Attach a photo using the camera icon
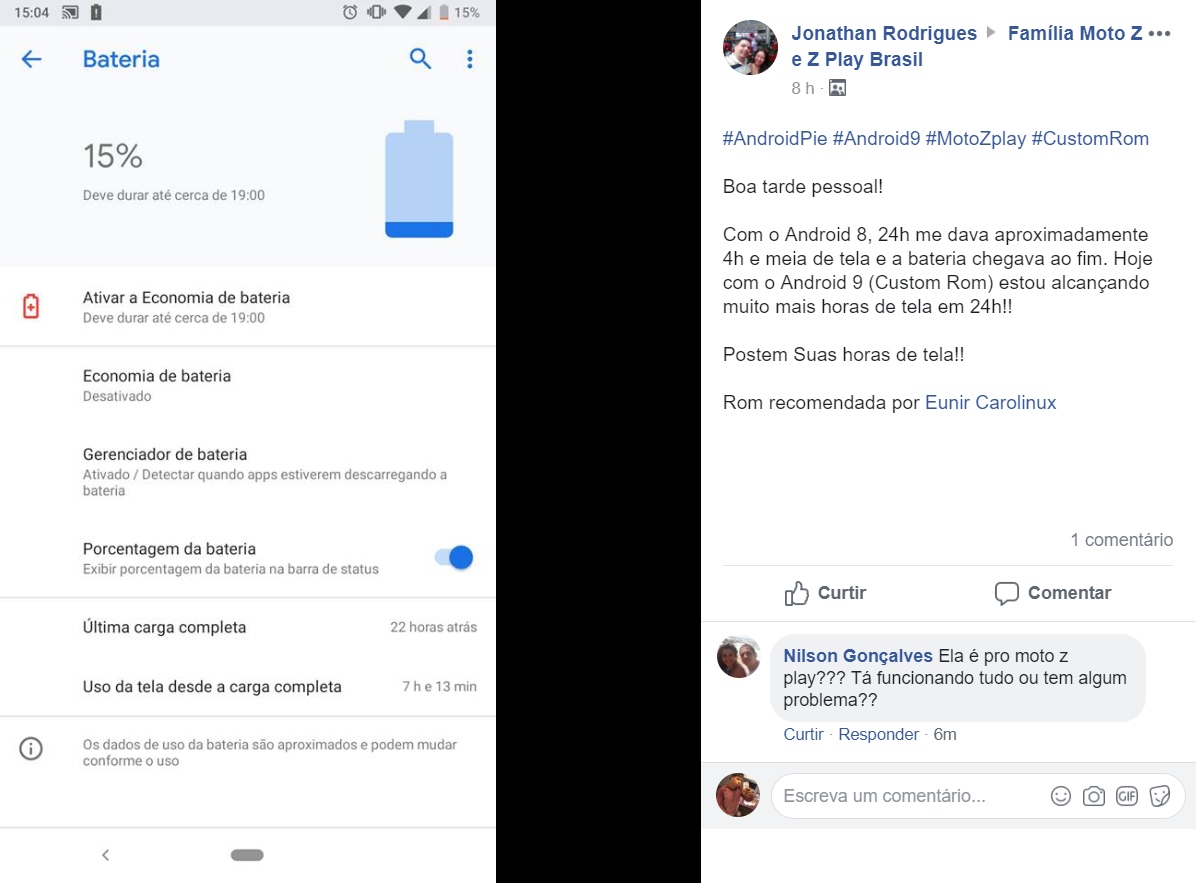The image size is (1196, 883). click(1094, 796)
